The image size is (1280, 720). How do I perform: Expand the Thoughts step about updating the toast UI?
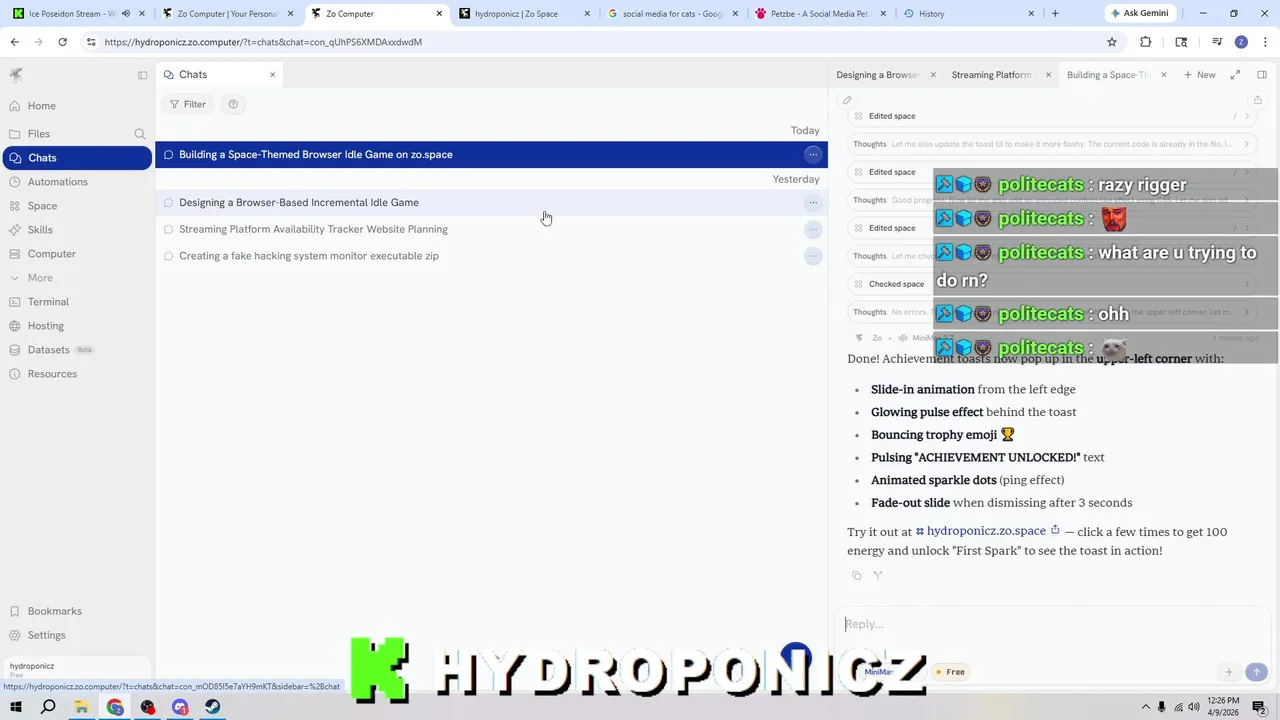1050,144
